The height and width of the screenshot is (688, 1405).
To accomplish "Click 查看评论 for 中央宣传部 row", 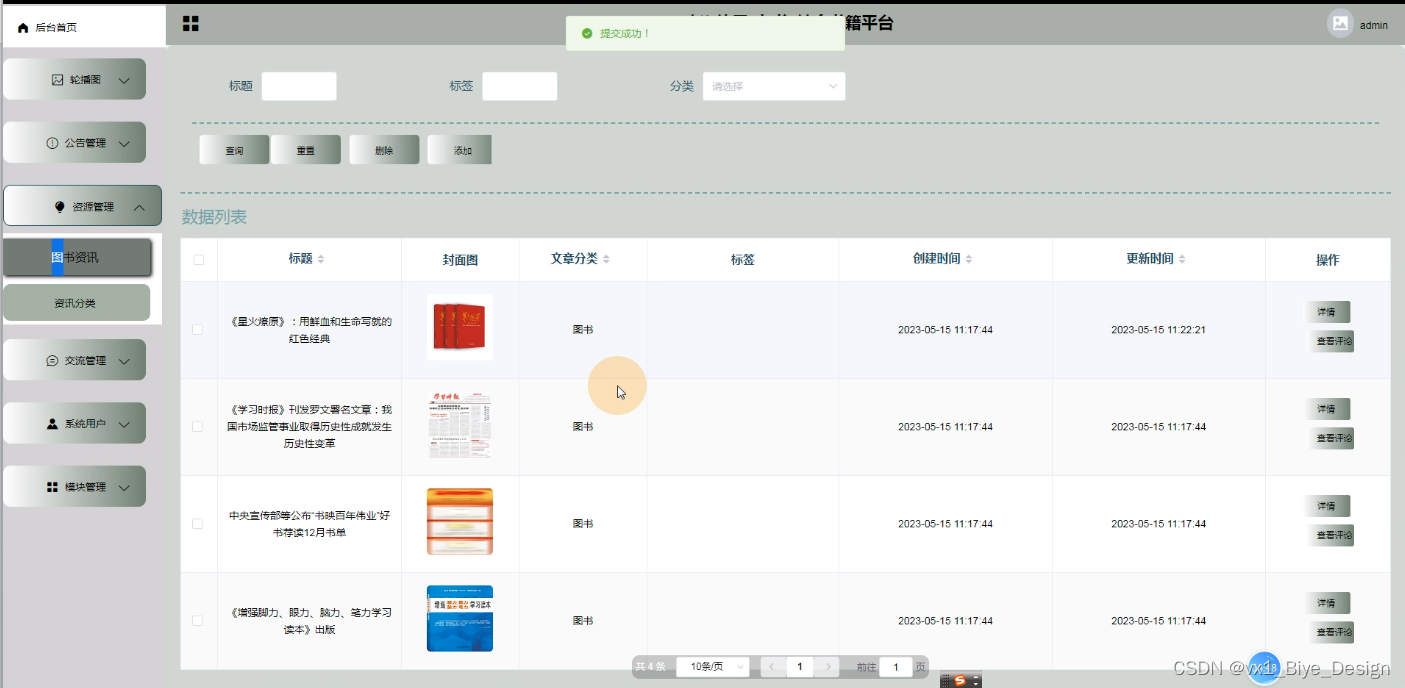I will (1331, 535).
